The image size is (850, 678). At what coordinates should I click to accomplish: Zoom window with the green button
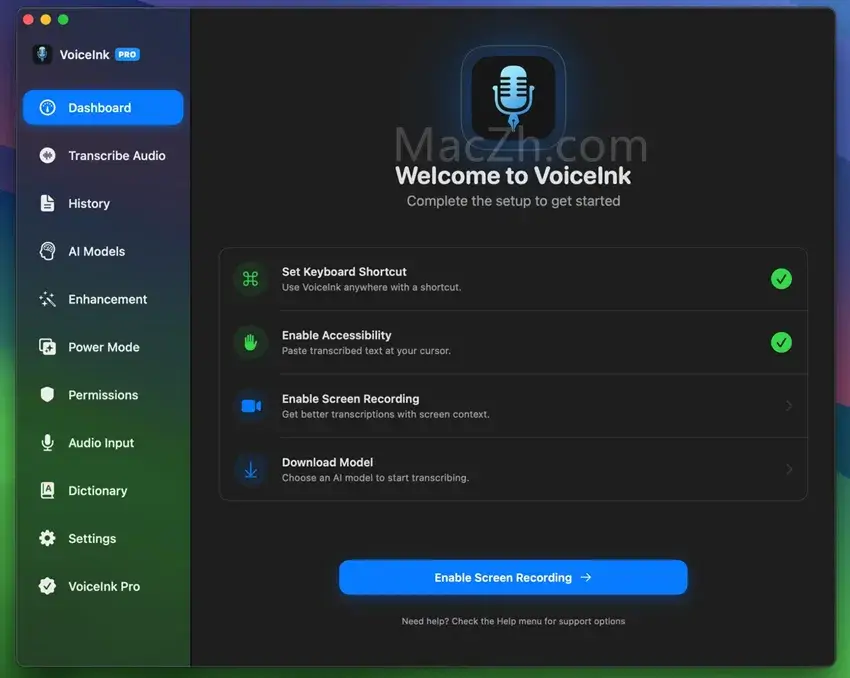click(63, 20)
